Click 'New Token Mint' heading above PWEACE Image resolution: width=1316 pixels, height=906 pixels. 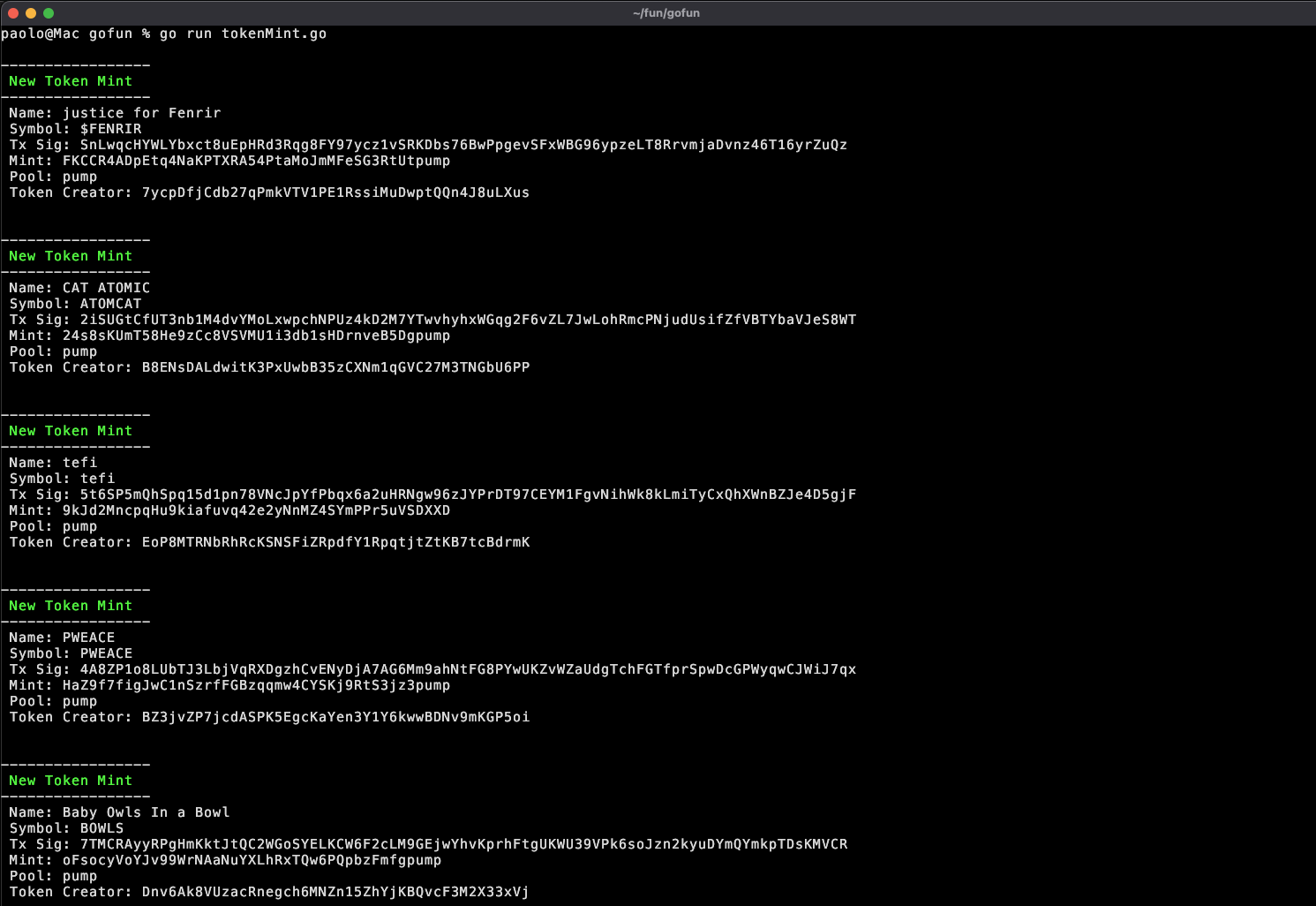point(71,606)
